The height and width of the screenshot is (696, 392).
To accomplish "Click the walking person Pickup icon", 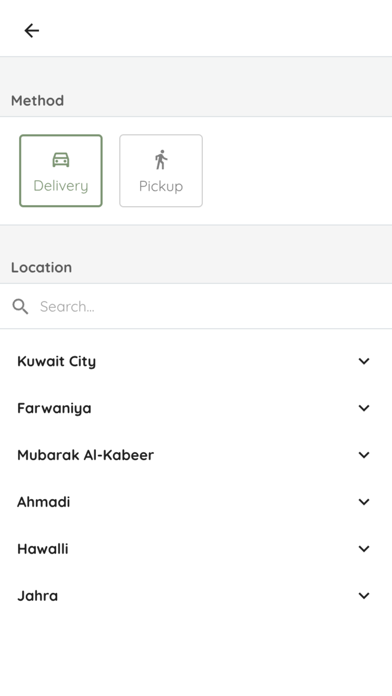I will pyautogui.click(x=161, y=160).
